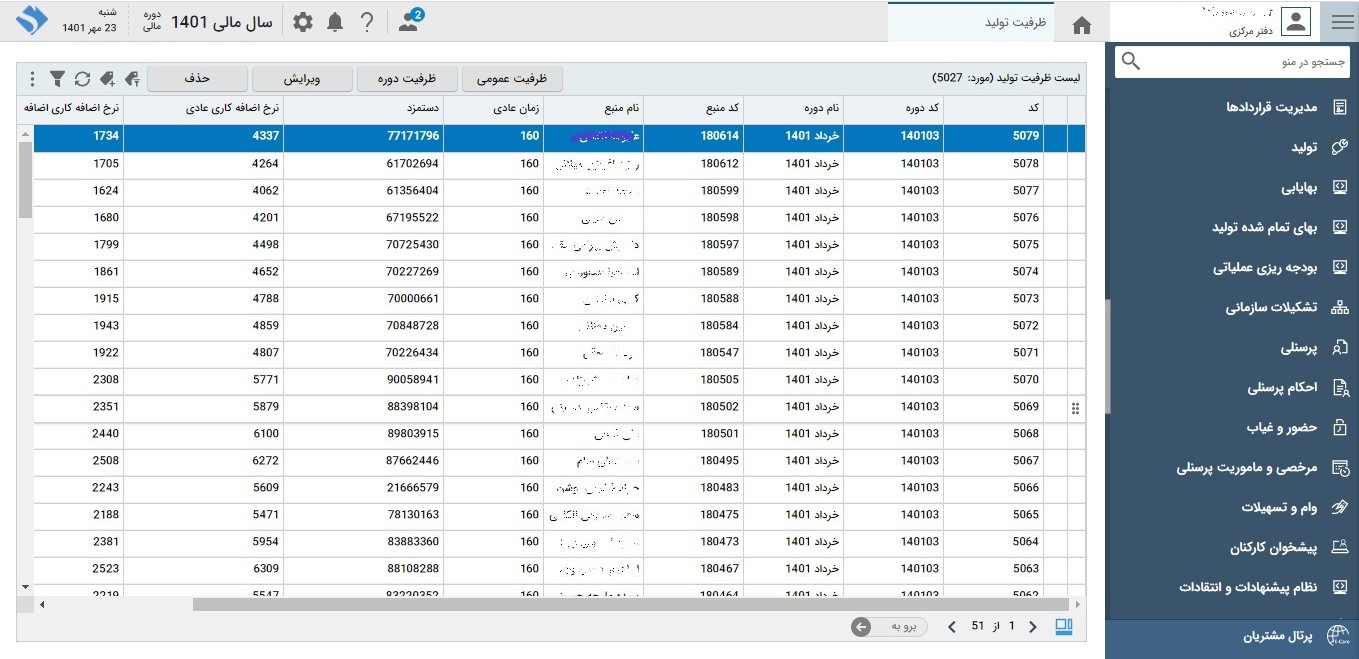Viewport: 1359px width, 659px height.
Task: Open the users icon with badge 2
Action: [409, 21]
